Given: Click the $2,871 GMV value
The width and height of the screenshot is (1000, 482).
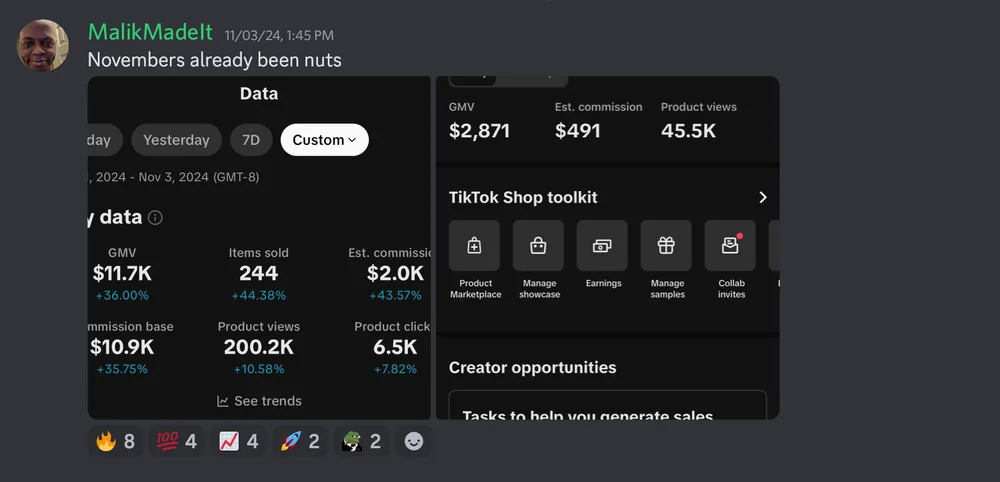Looking at the screenshot, I should point(480,131).
